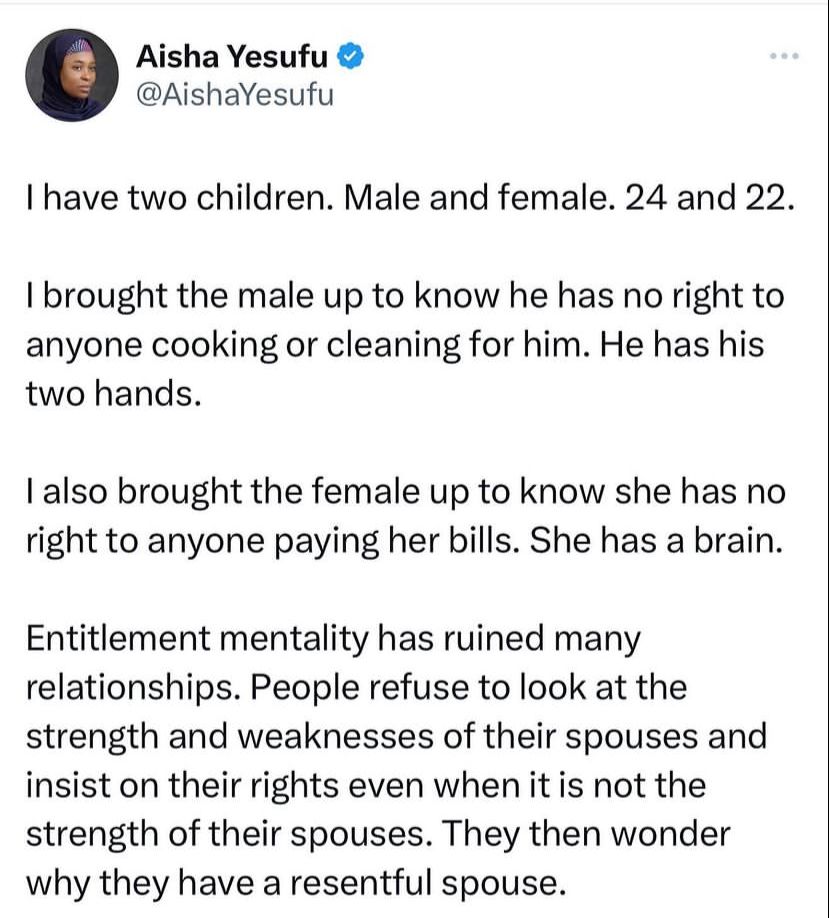Click the paragraph starting 'I have two children'
Screen dimensions: 829x918
tap(411, 198)
